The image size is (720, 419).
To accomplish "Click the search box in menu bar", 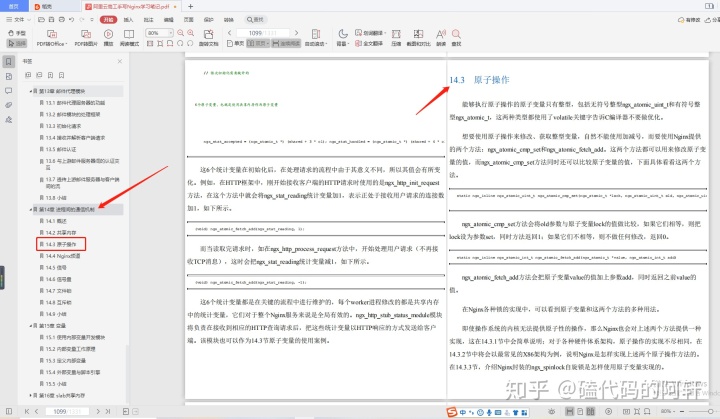I will (255, 20).
